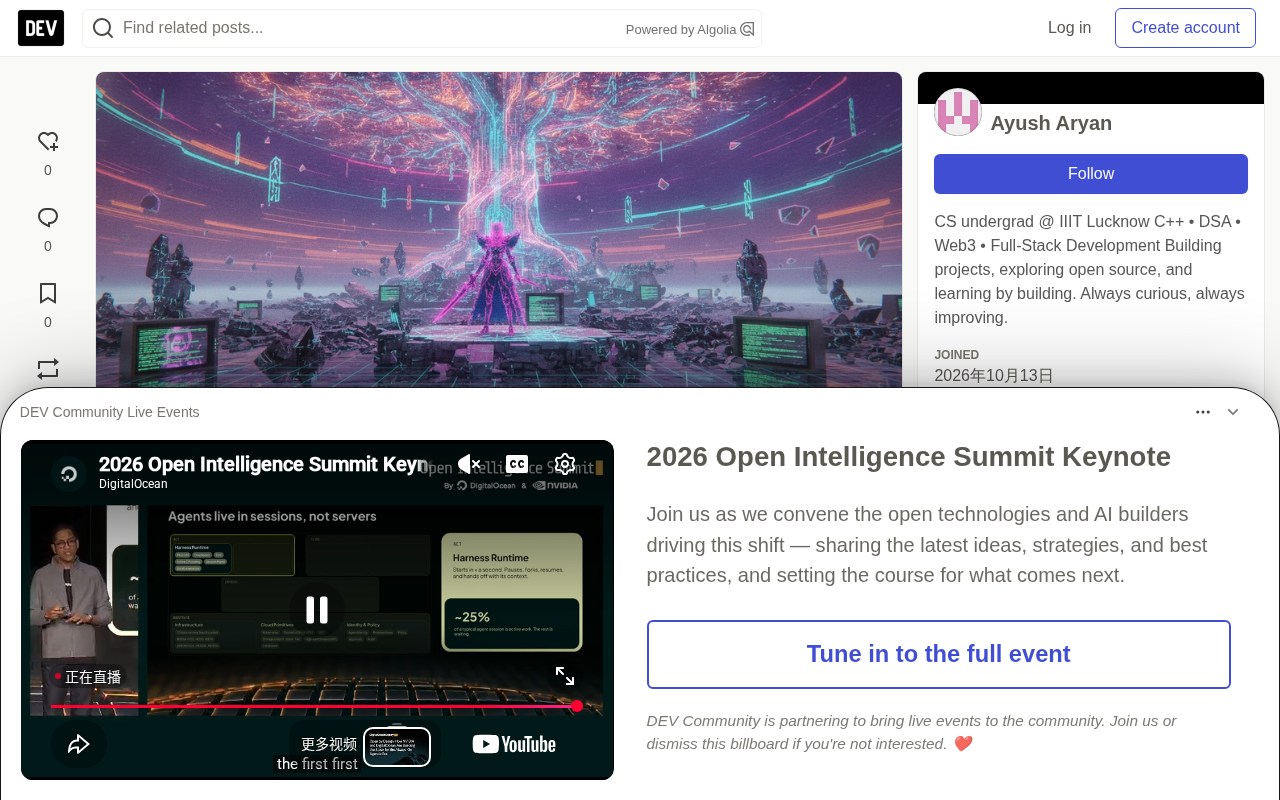Open the Ayush Aryan profile name link

(x=1051, y=123)
